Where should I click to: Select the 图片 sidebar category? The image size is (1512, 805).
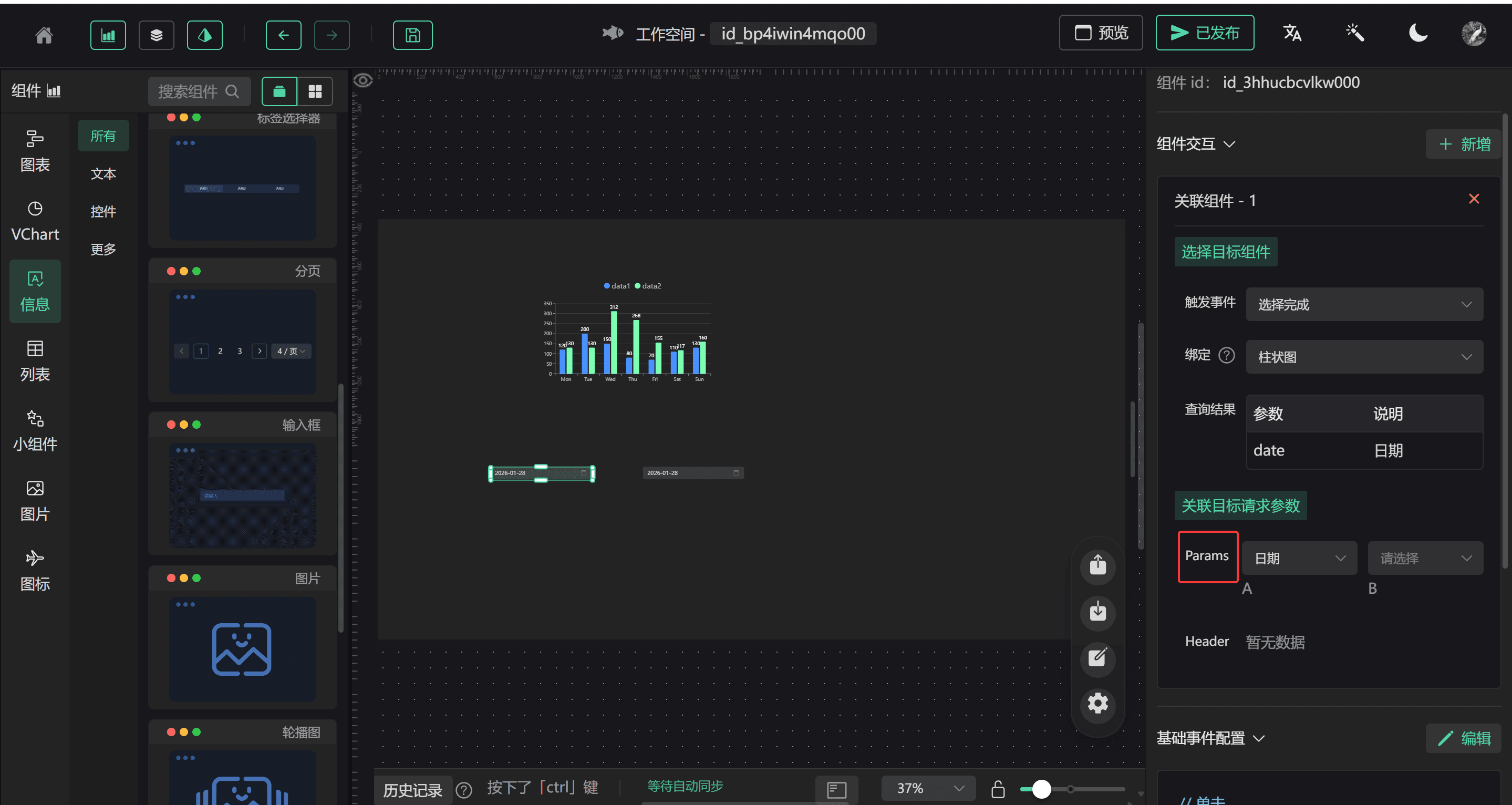tap(35, 501)
